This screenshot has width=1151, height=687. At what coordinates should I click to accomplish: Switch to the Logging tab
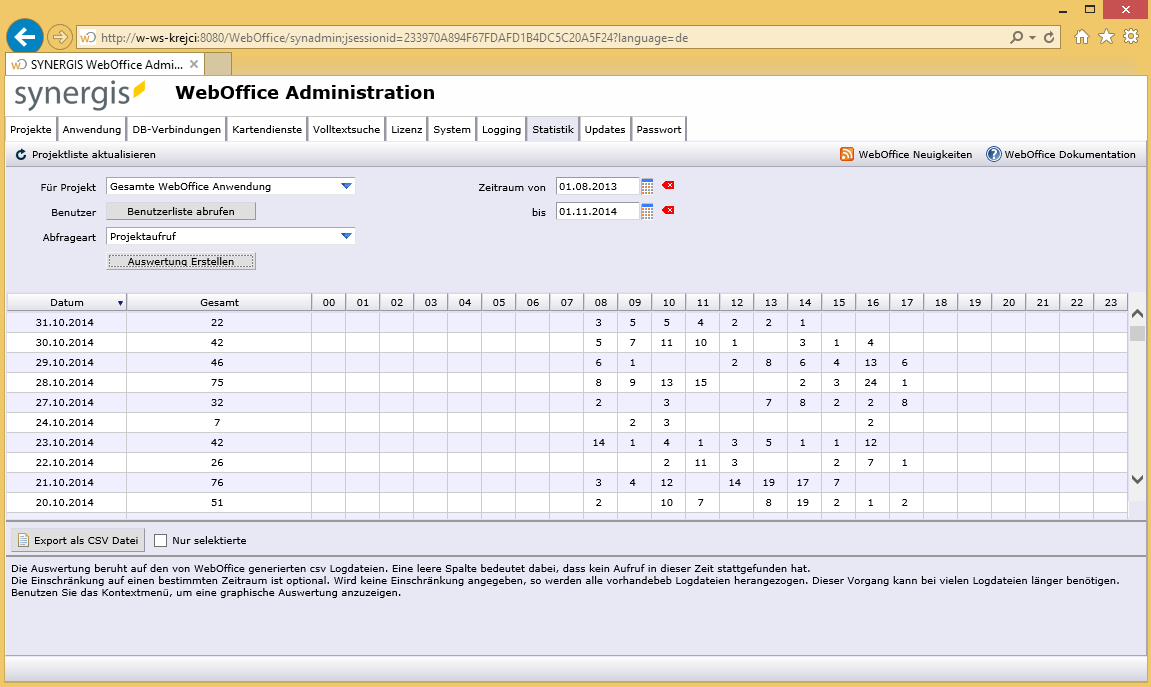coord(501,130)
